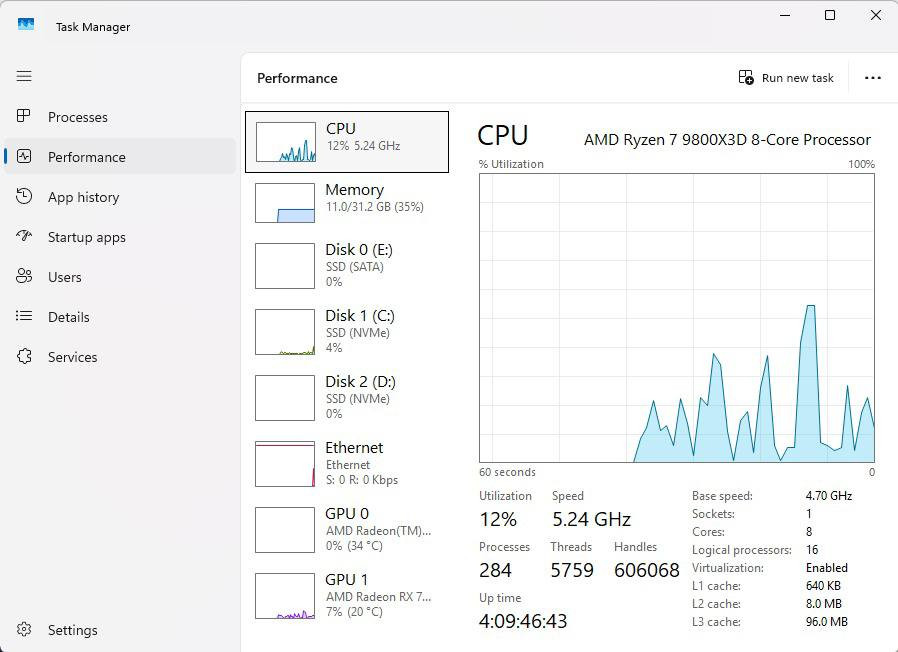Click Run new task button
898x652 pixels.
coord(786,78)
